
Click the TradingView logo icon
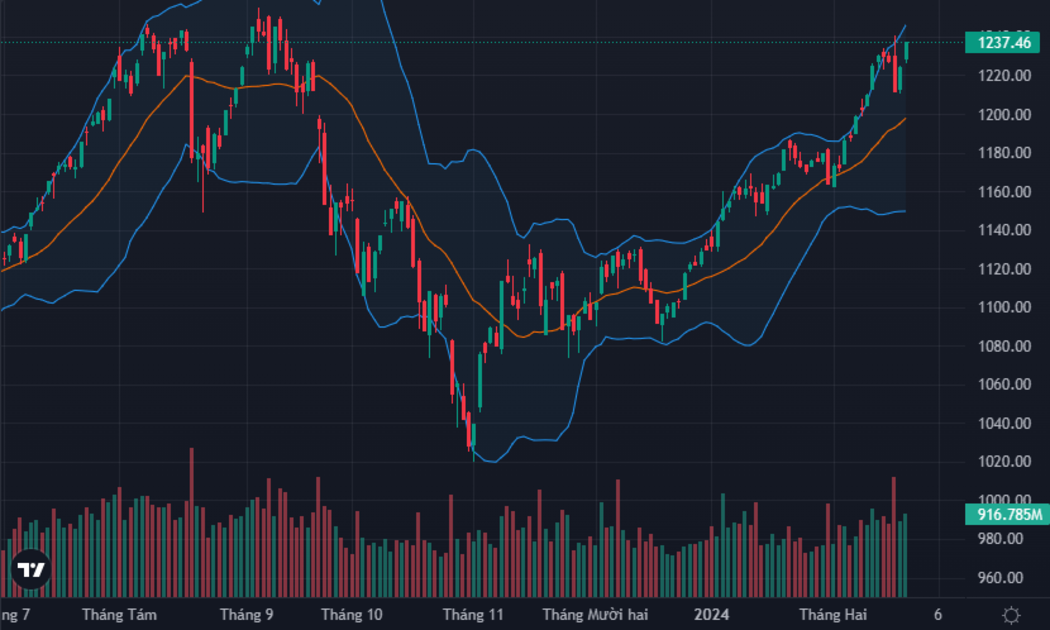tap(30, 570)
